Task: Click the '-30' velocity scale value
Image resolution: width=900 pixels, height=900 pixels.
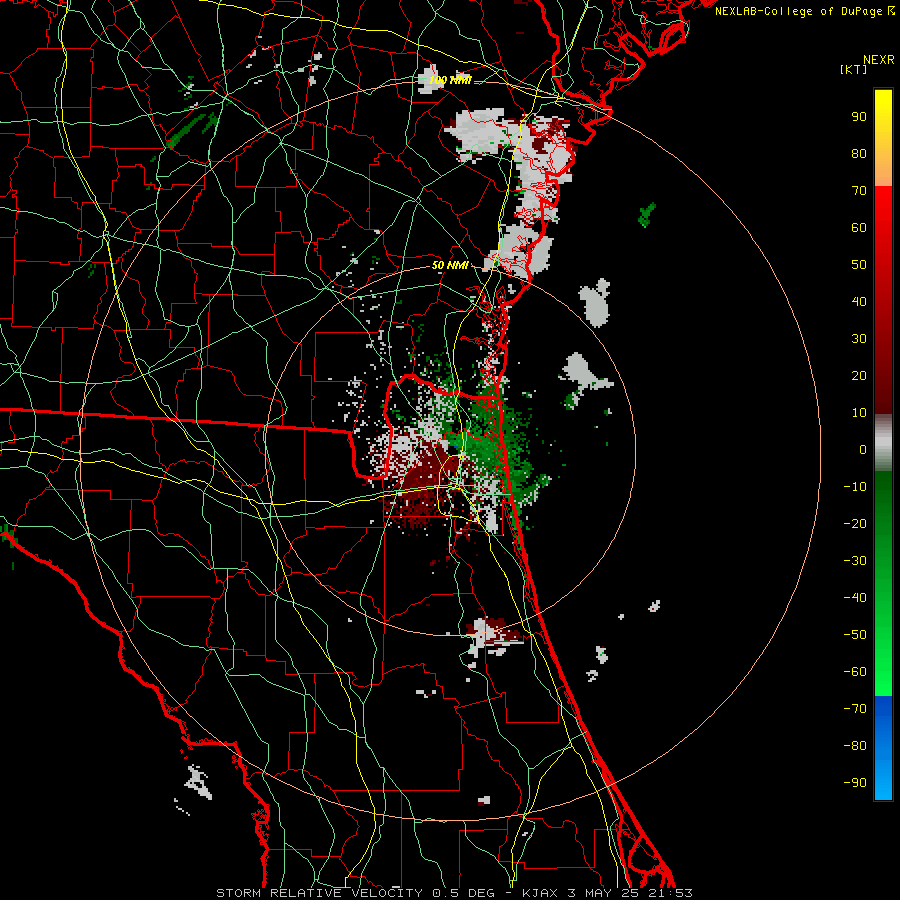Action: point(855,561)
